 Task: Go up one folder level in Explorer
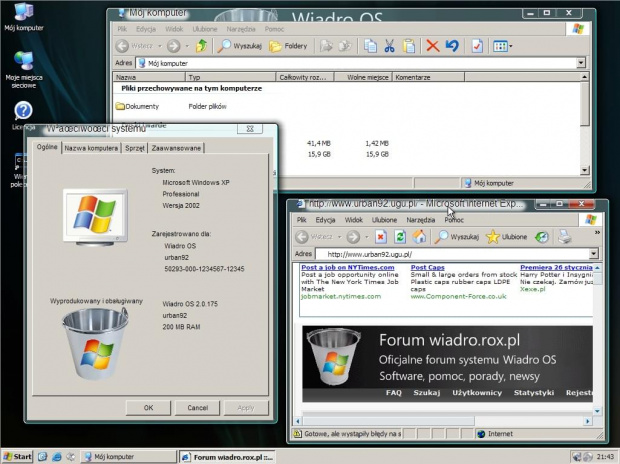[x=202, y=46]
